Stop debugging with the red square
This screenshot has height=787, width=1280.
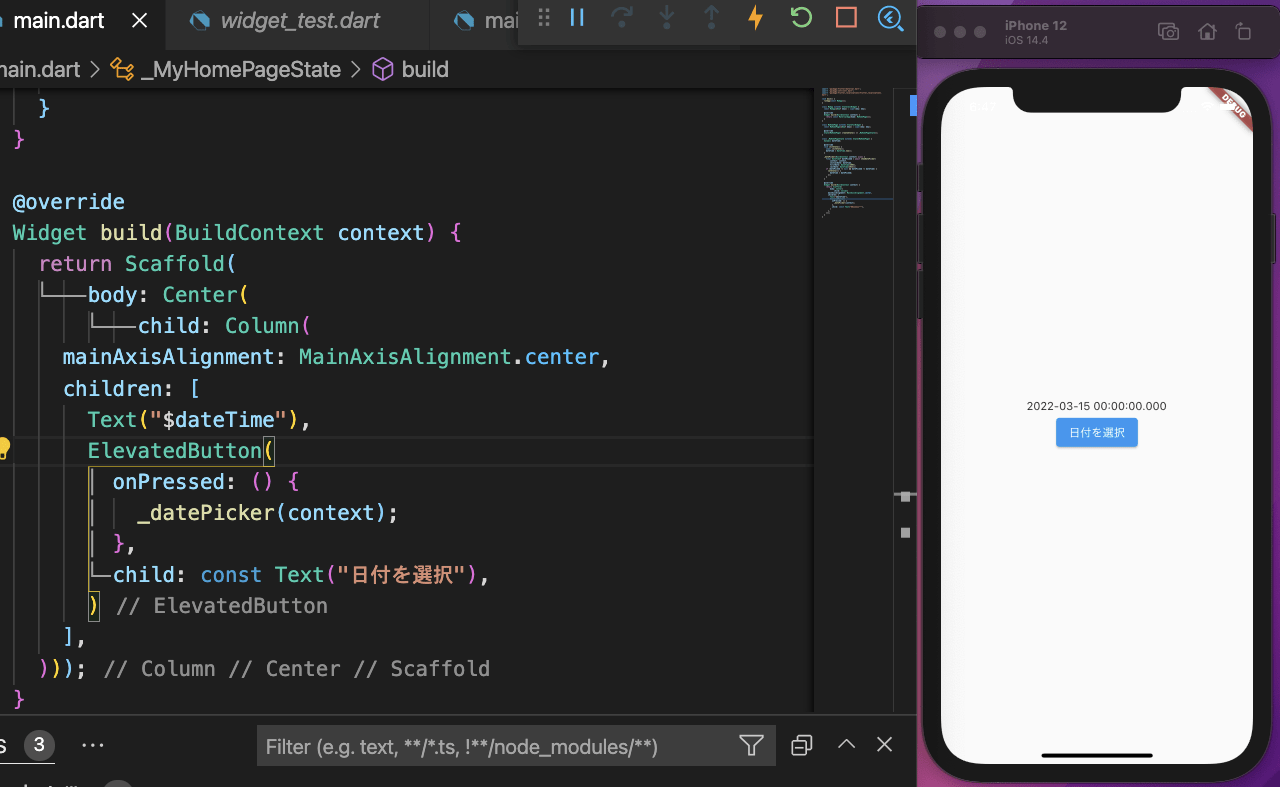(846, 18)
